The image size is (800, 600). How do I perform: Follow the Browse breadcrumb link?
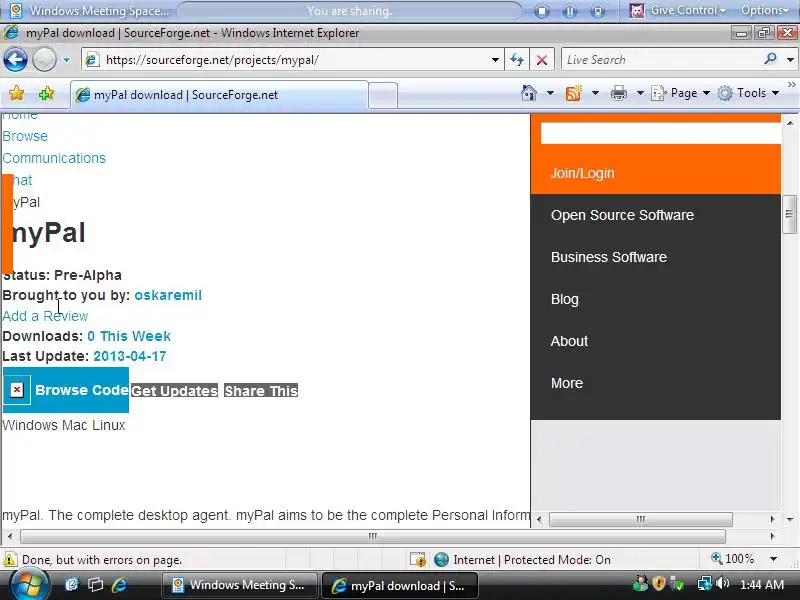(x=25, y=136)
